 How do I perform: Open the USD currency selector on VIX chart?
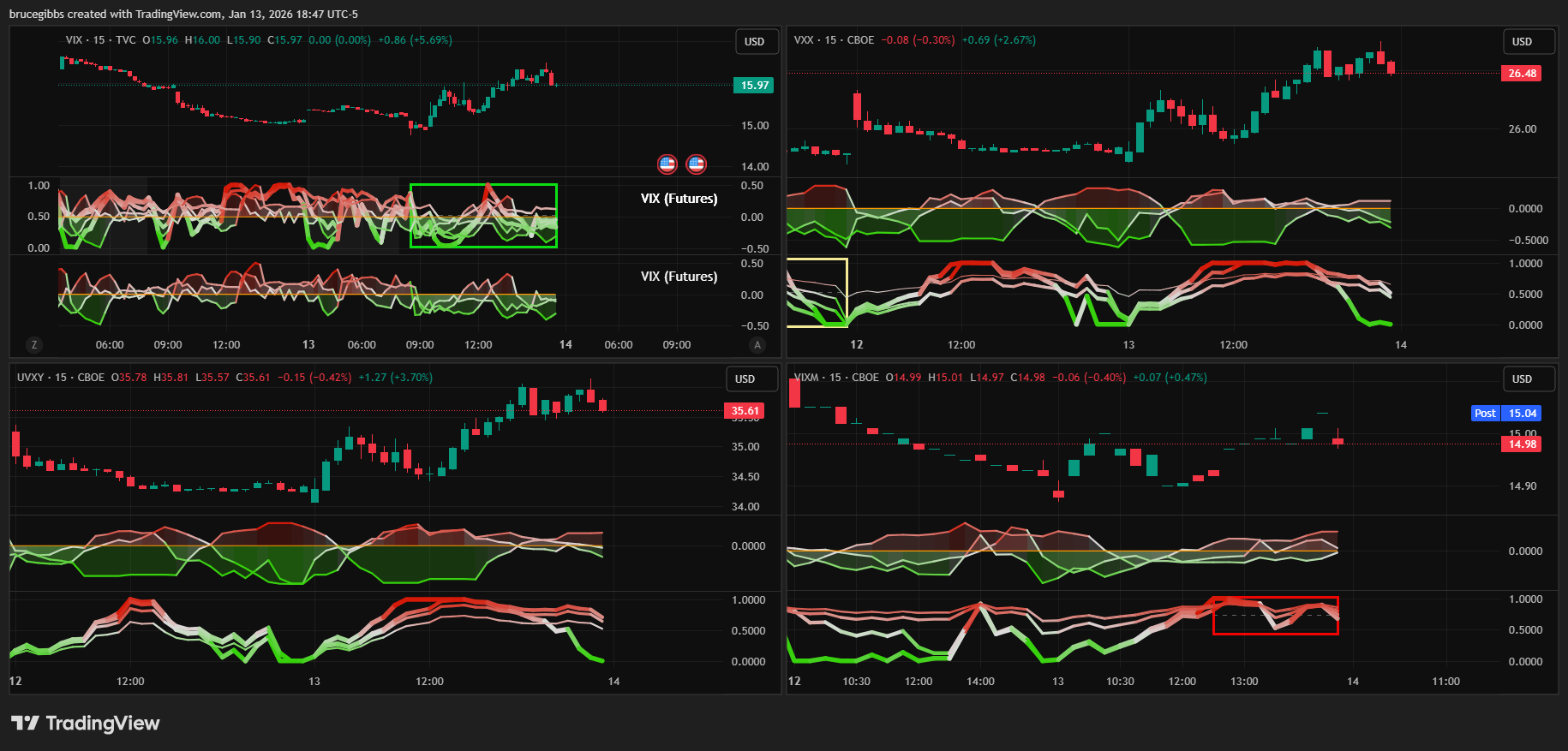click(755, 42)
